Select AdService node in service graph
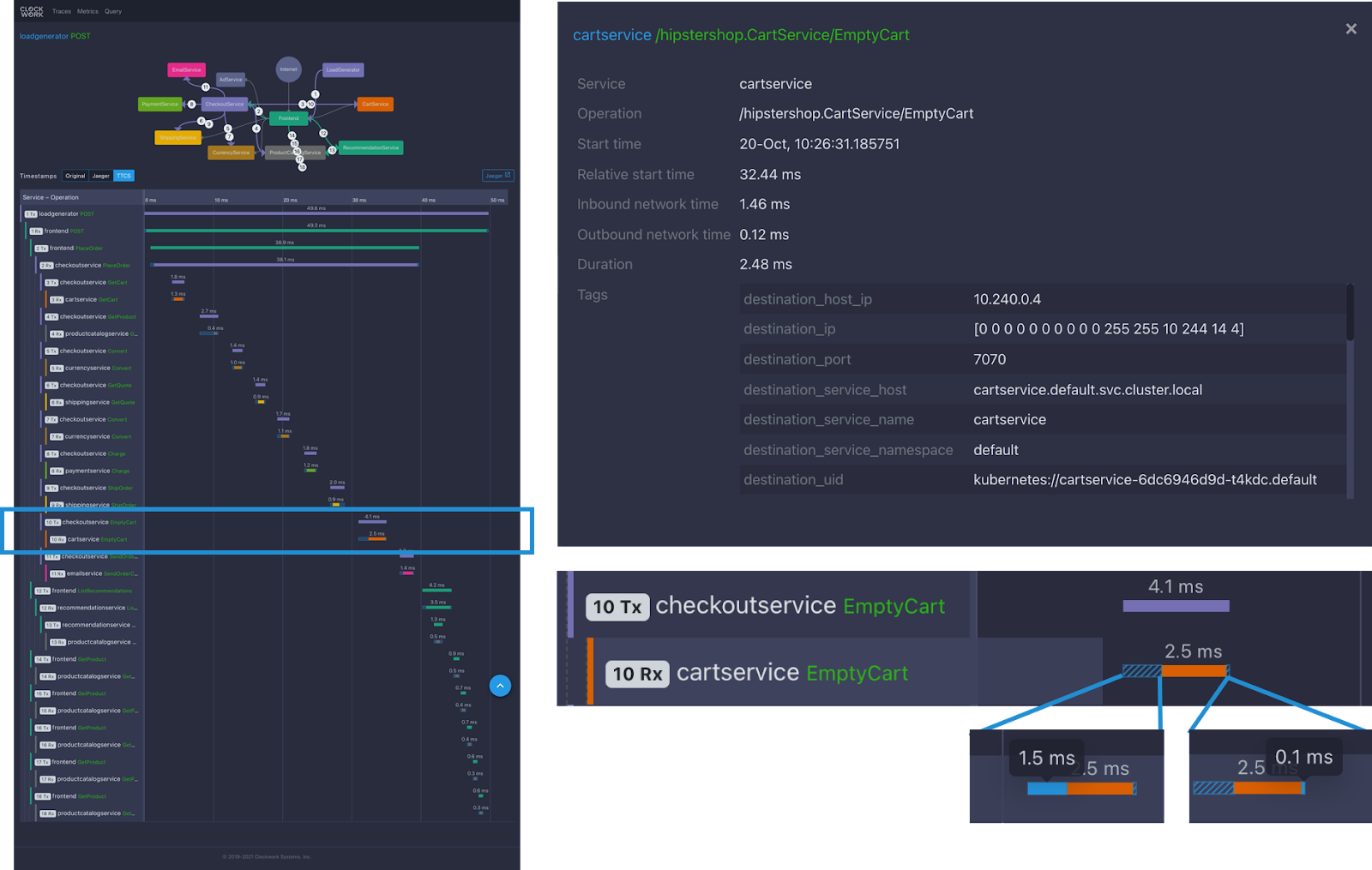The width and height of the screenshot is (1372, 870). coord(231,80)
